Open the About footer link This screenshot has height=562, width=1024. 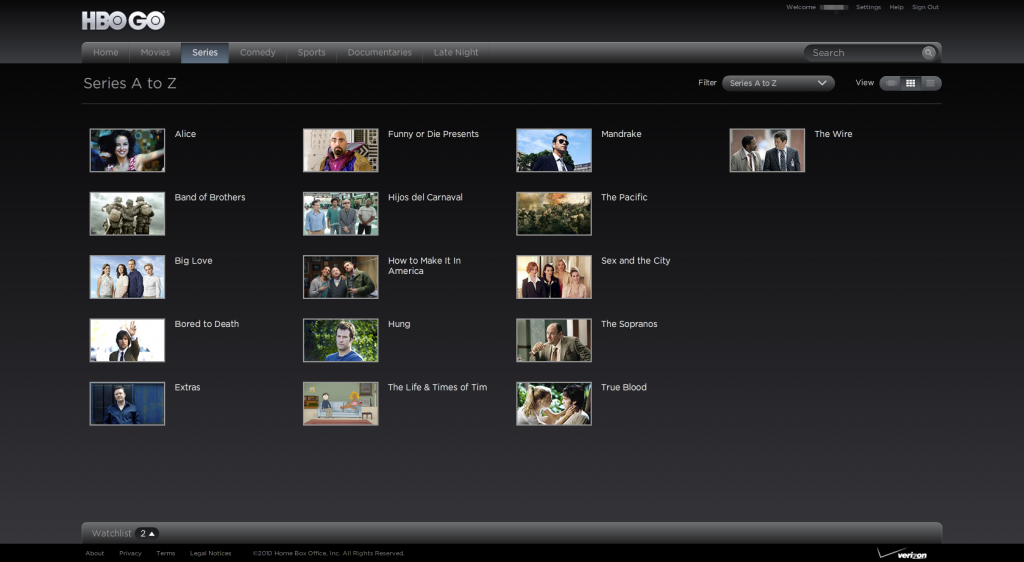pos(95,553)
